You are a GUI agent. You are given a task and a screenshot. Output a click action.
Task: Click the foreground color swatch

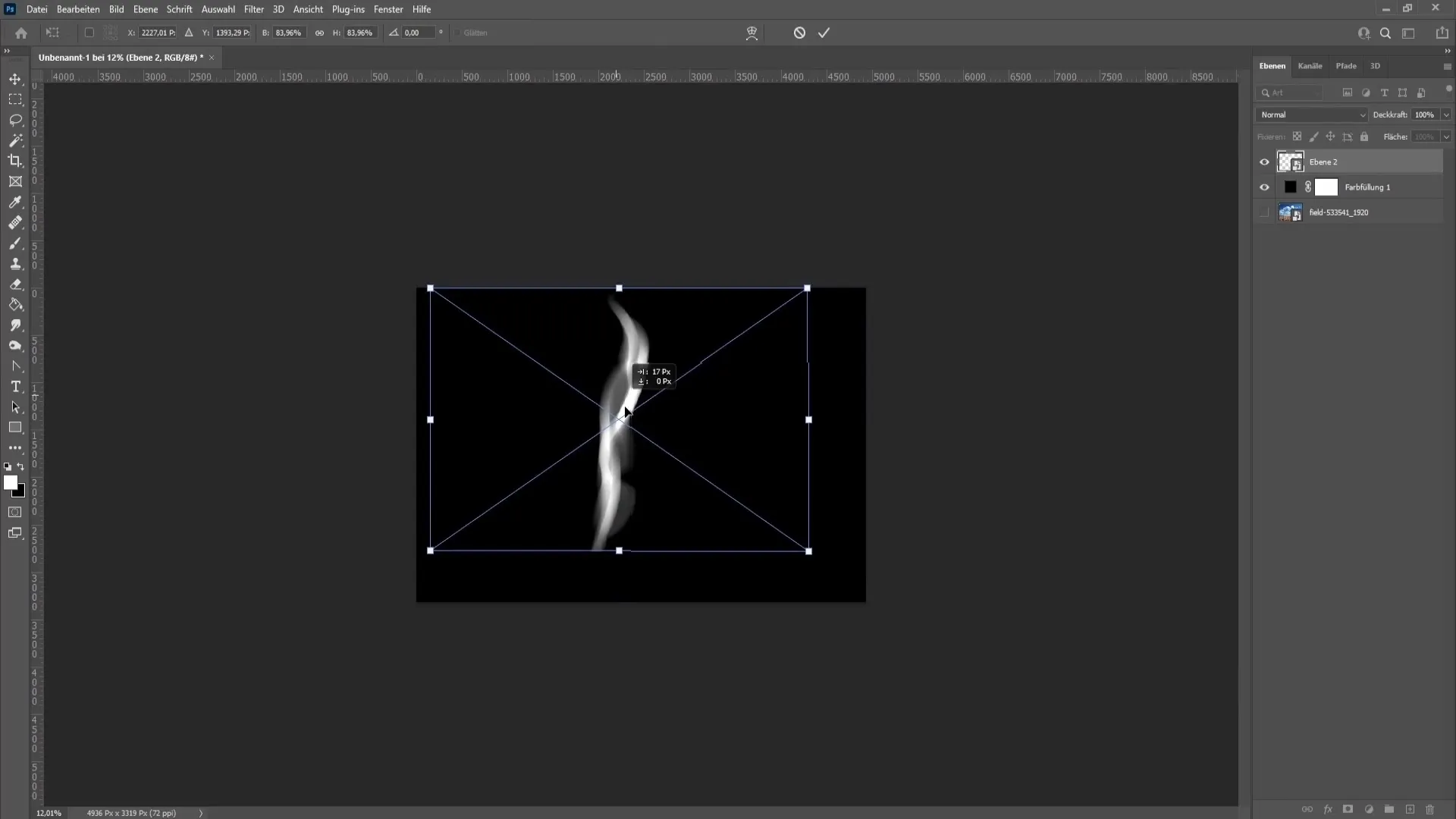pos(12,483)
